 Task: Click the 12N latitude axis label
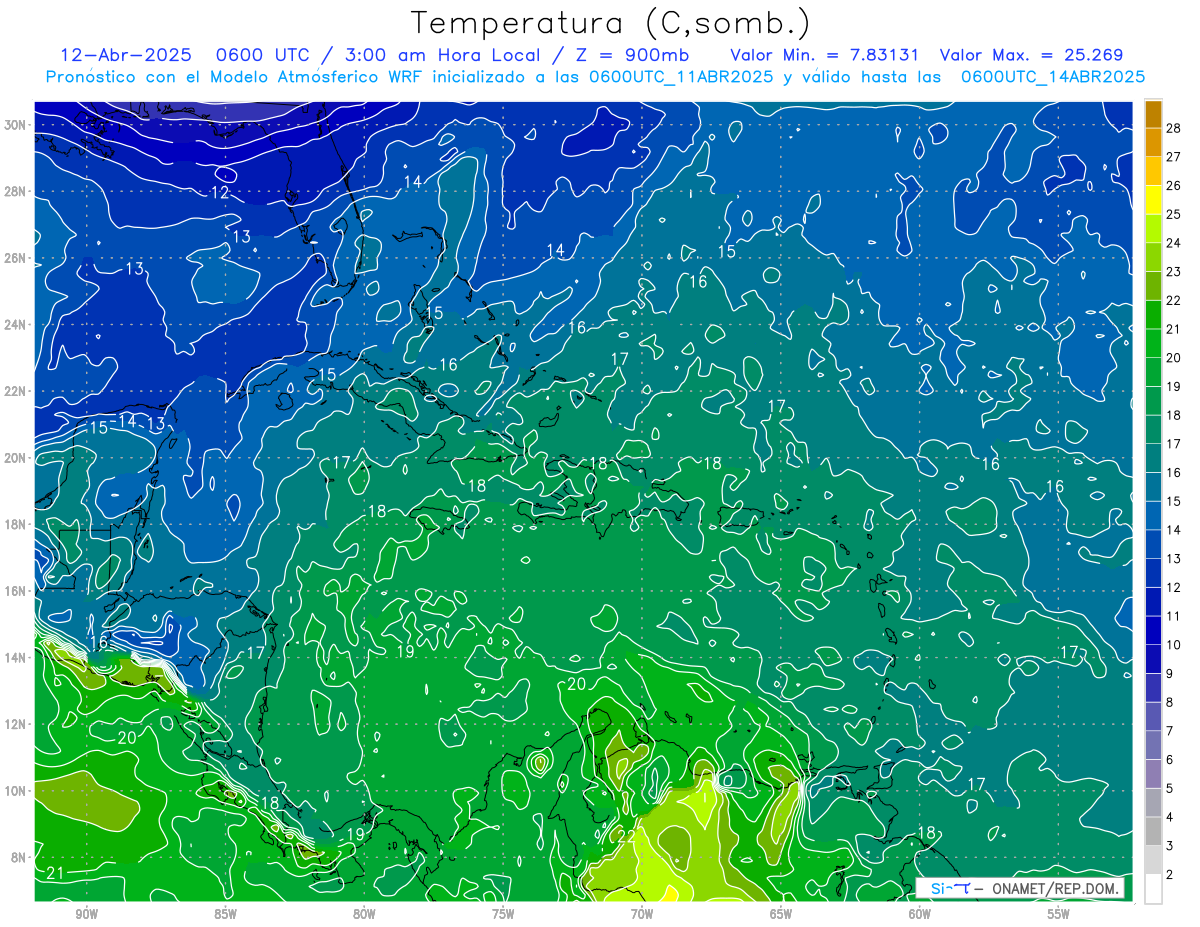(16, 724)
